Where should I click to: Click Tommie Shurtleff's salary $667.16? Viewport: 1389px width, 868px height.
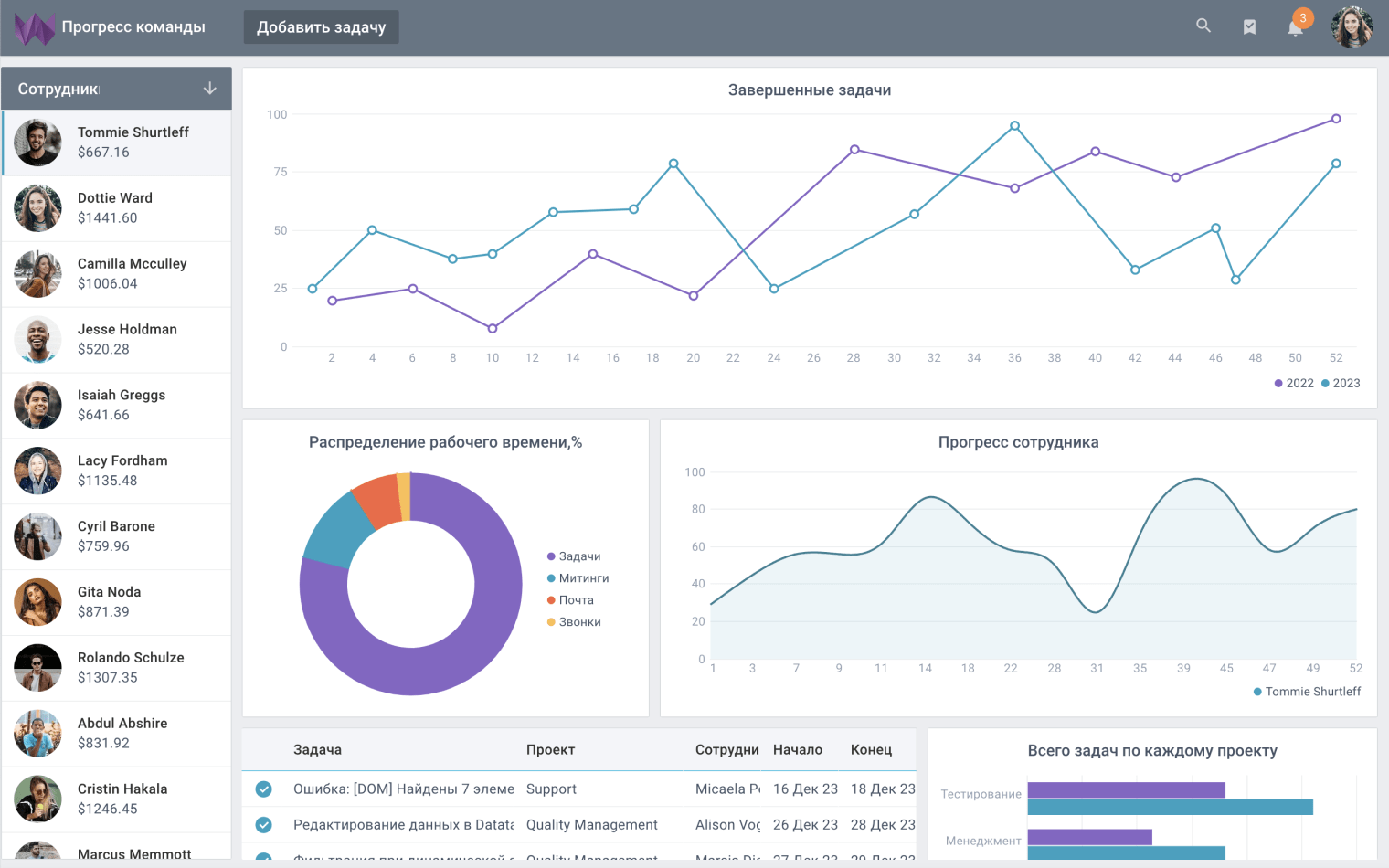pos(103,153)
